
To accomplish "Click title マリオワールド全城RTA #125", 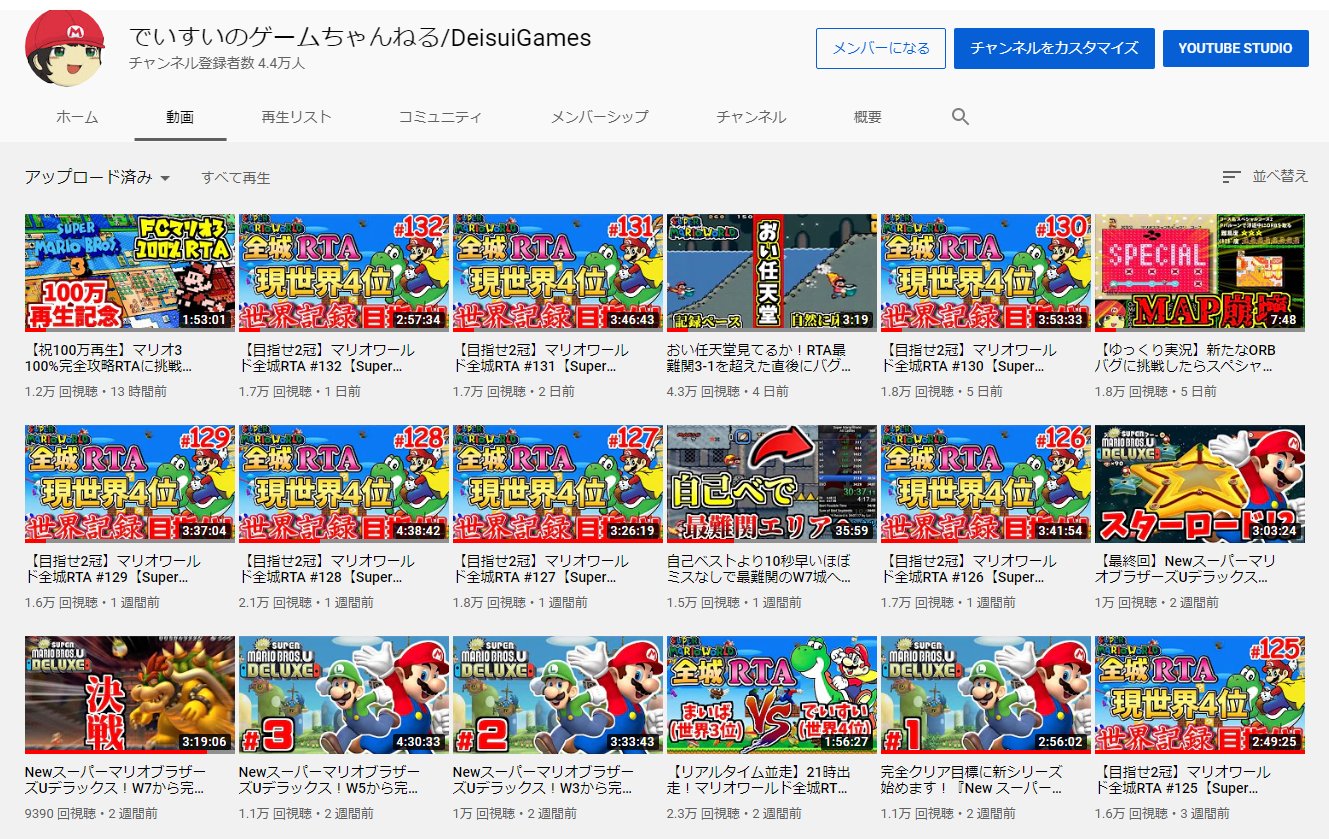I will (x=1183, y=781).
